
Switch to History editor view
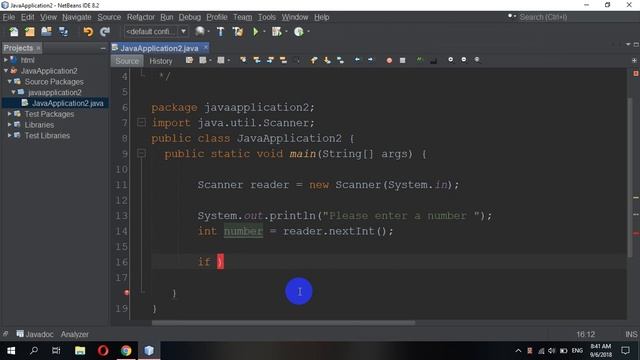[x=161, y=61]
